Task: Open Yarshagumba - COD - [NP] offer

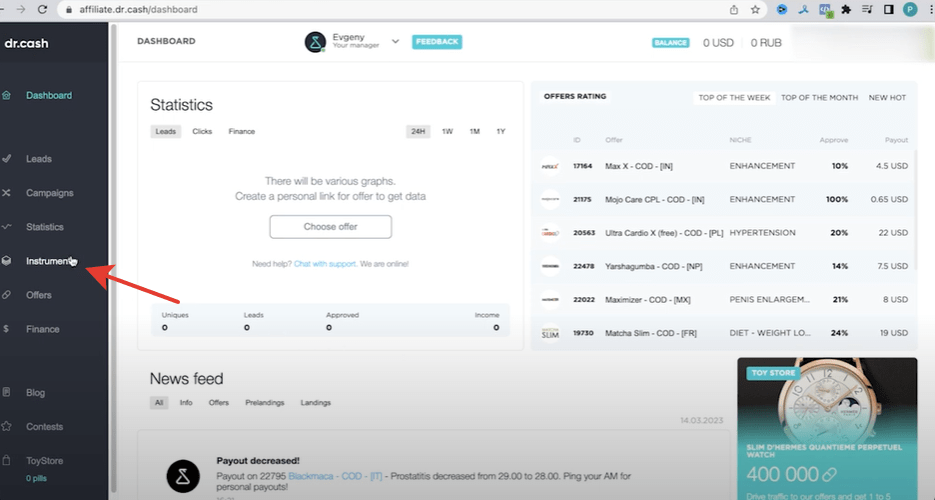Action: 654,266
